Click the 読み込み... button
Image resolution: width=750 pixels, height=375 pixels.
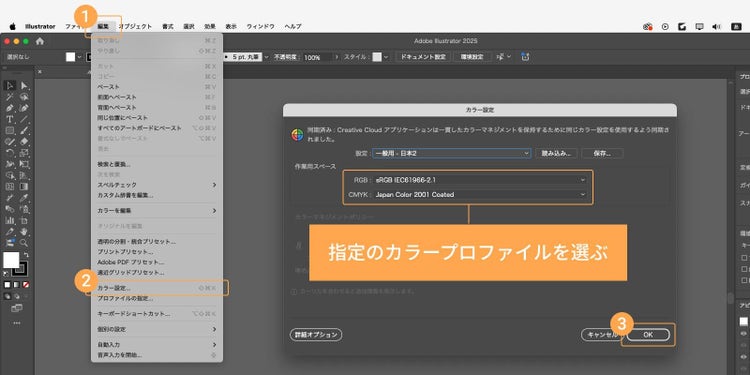(x=556, y=153)
